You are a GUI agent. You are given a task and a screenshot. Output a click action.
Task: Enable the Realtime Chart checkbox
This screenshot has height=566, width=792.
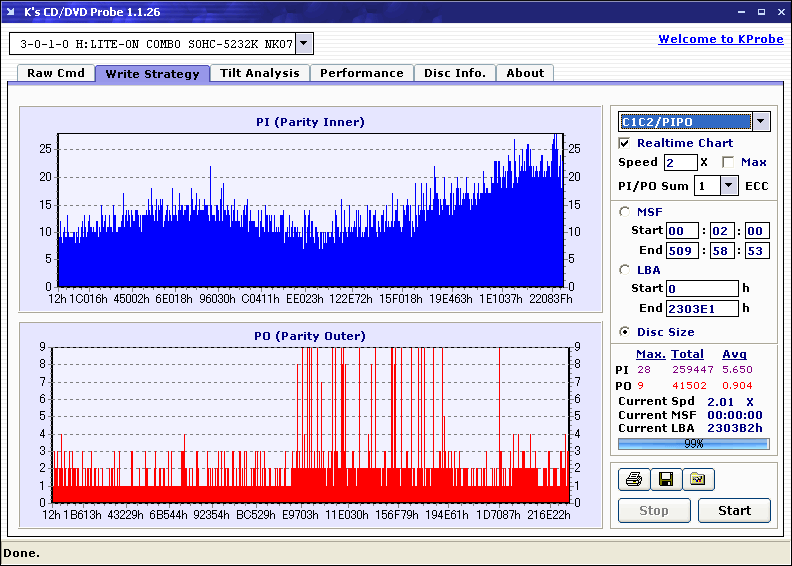[625, 143]
